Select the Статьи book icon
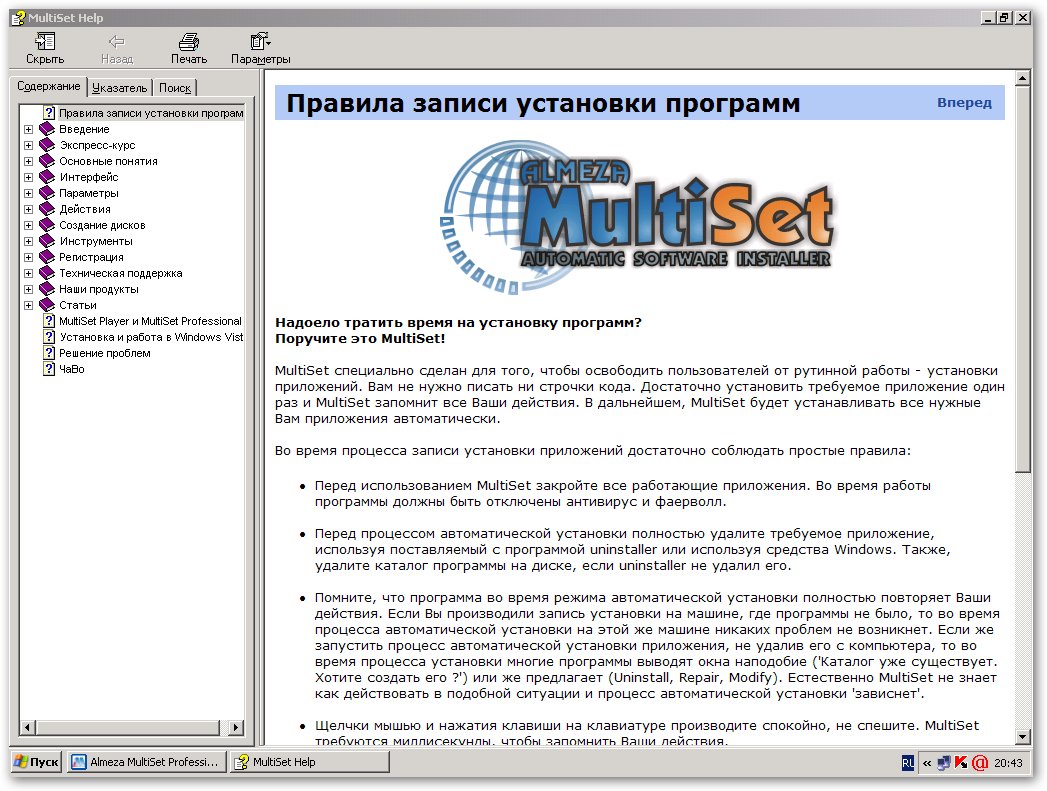Image resolution: width=1047 pixels, height=791 pixels. point(47,305)
